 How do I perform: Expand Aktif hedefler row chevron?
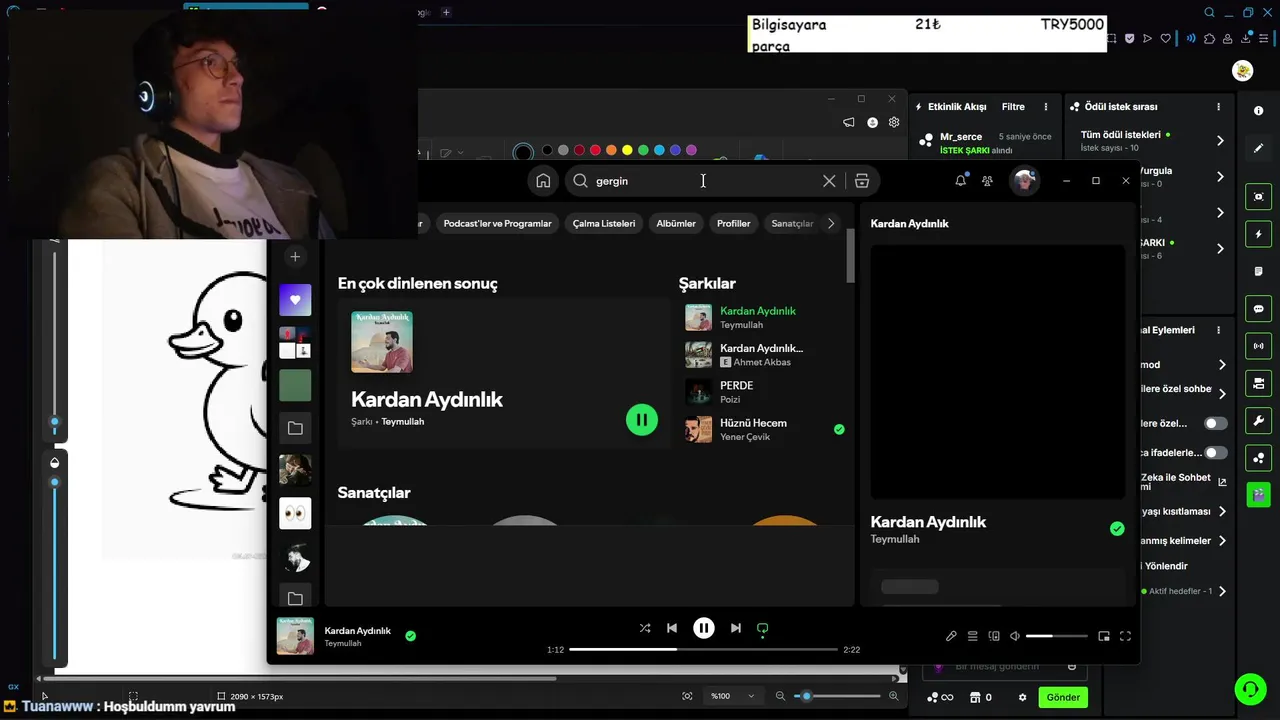pos(1222,591)
